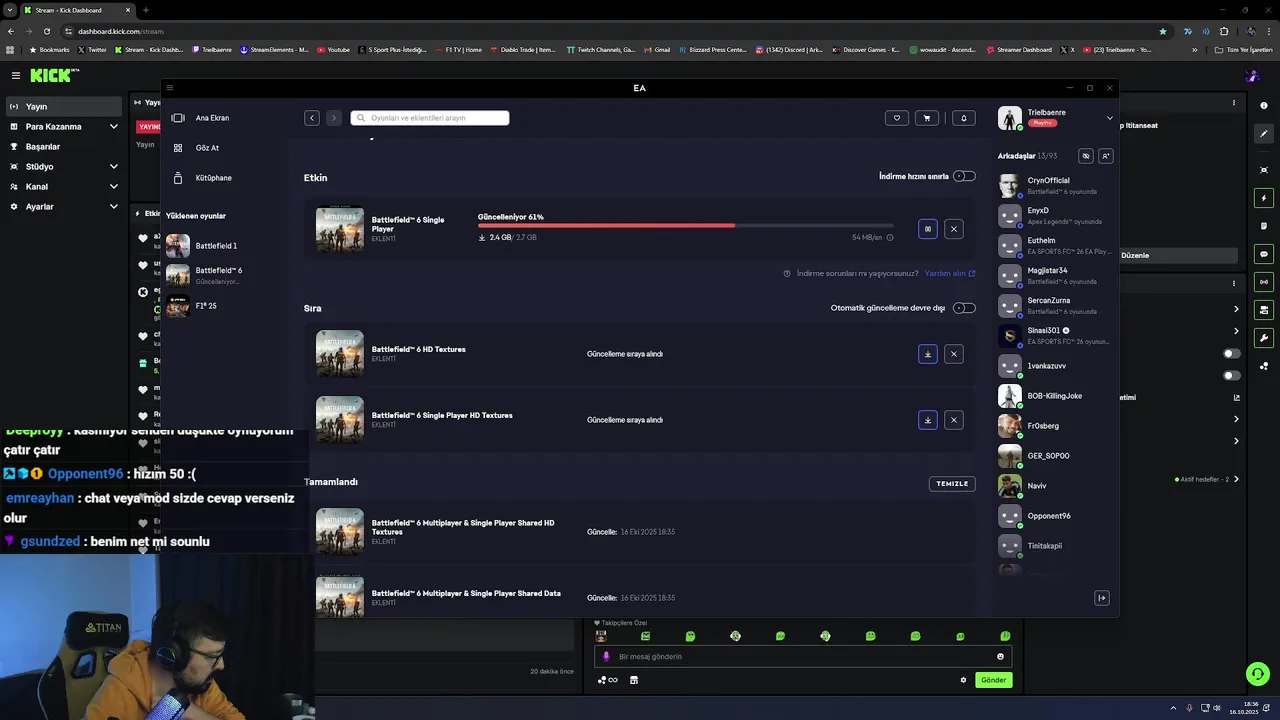1280x720 pixels.
Task: Toggle İndirme hızını sınırla switch
Action: 964,176
